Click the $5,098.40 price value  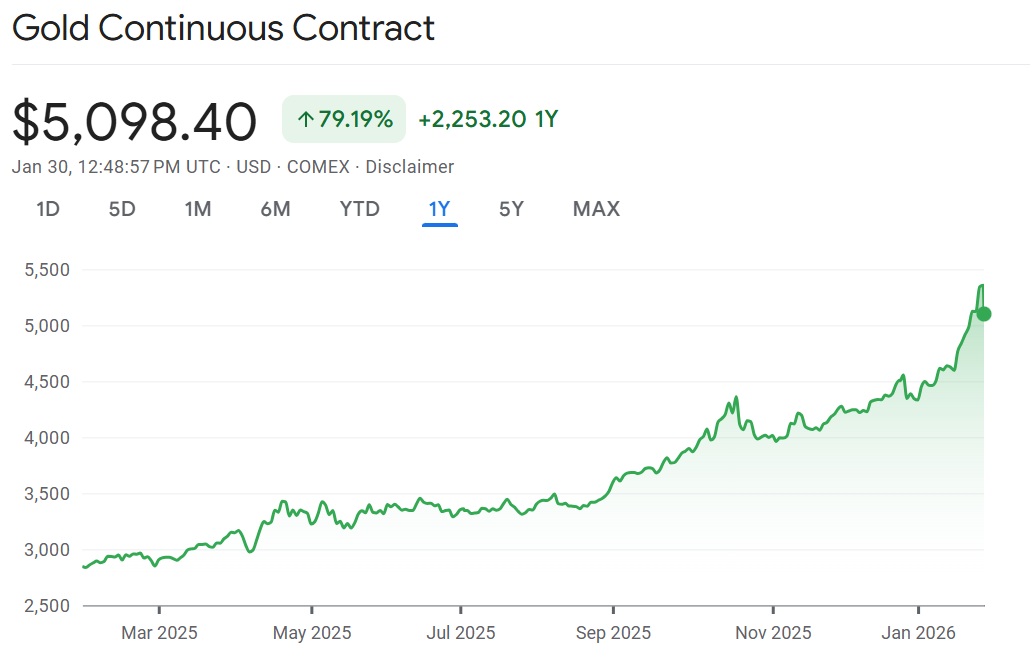point(134,122)
